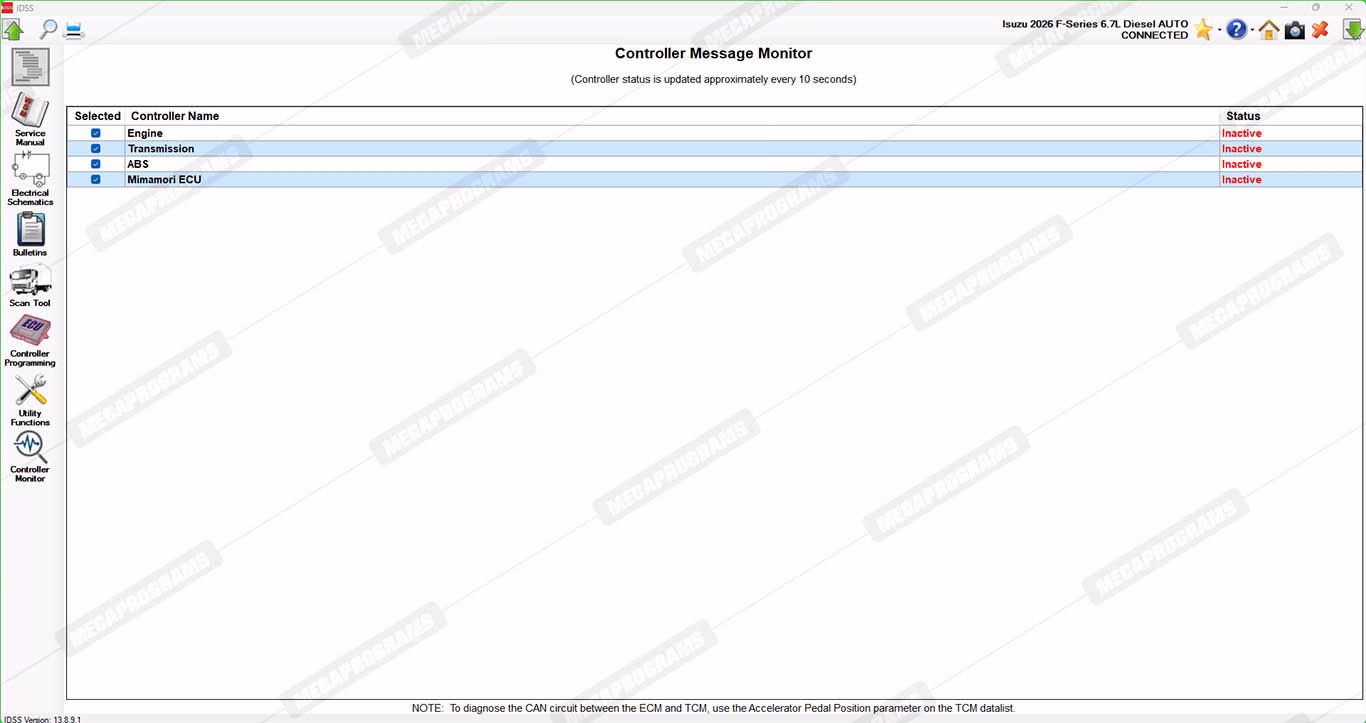Select the Engine controller name
The width and height of the screenshot is (1366, 723).
point(145,133)
